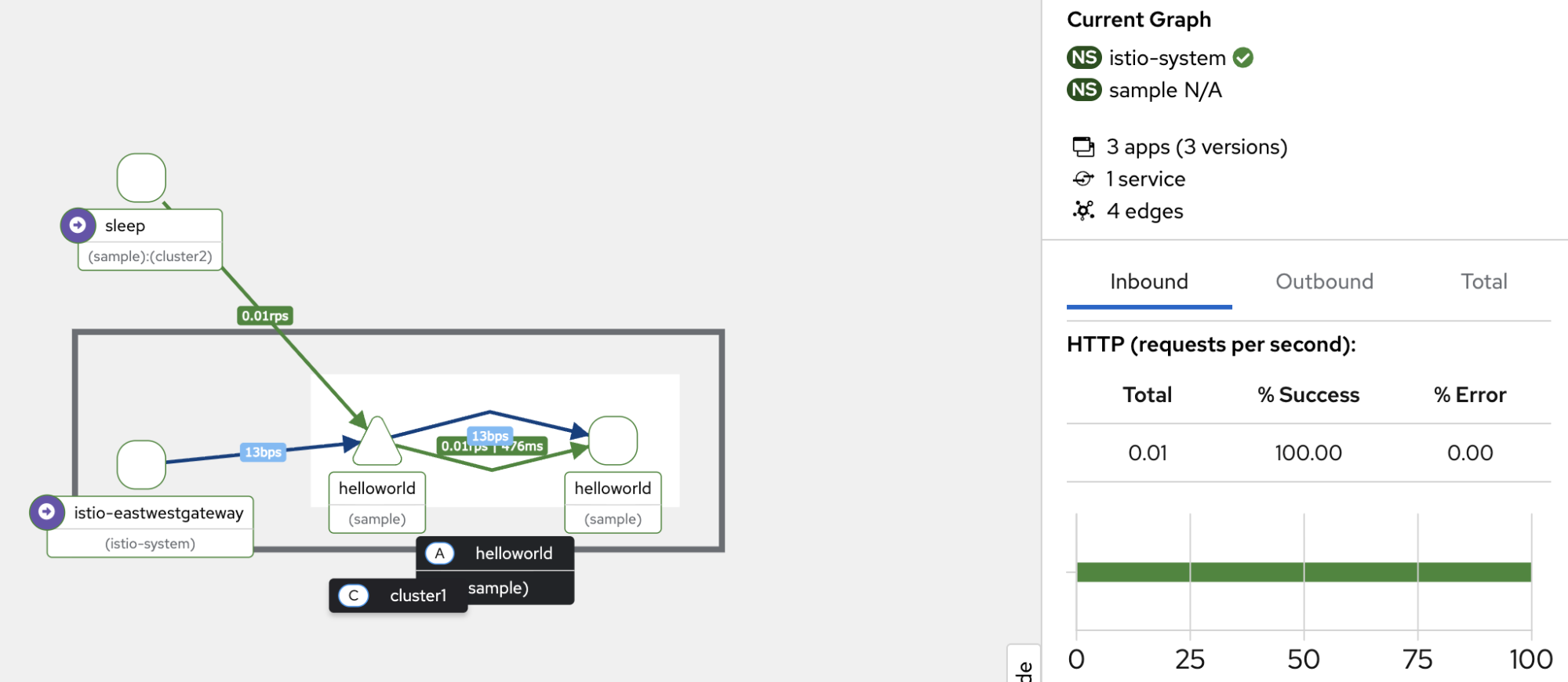Open the Total traffic tab

click(1483, 281)
